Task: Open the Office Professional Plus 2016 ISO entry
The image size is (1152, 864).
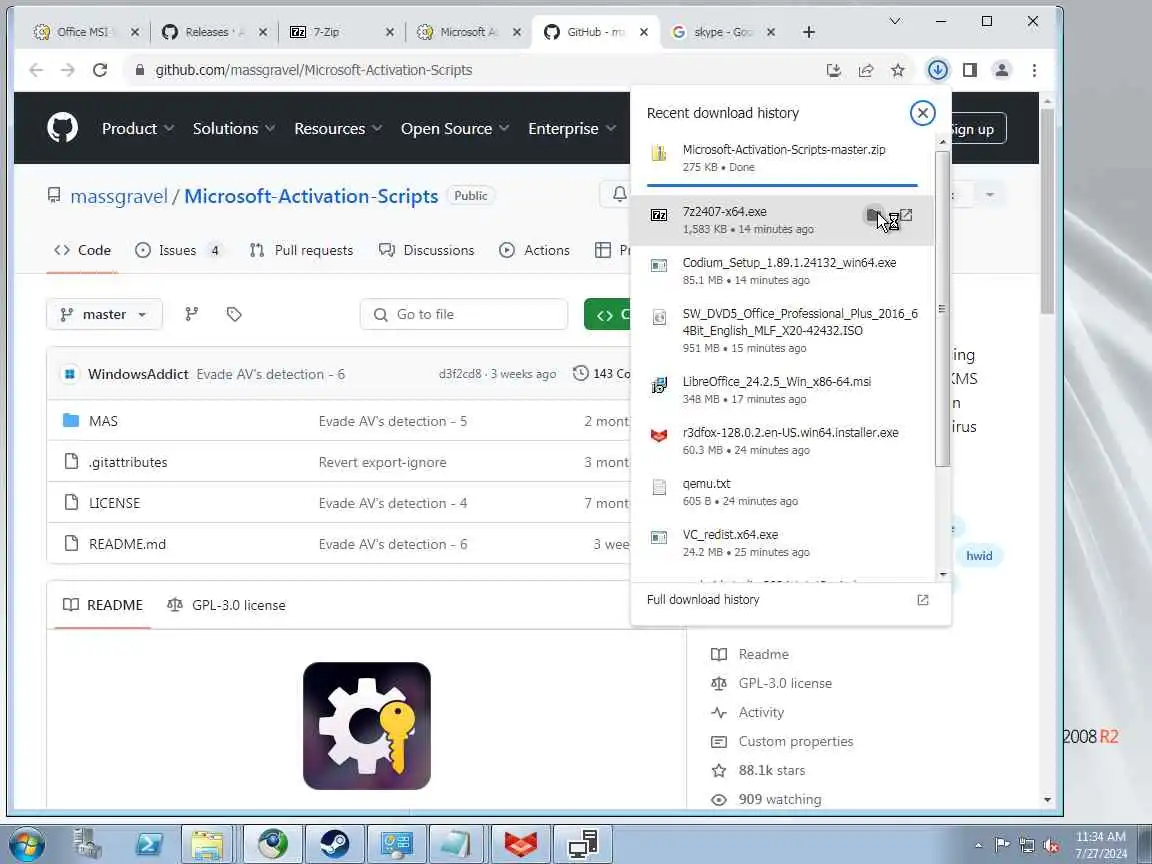Action: pyautogui.click(x=782, y=331)
